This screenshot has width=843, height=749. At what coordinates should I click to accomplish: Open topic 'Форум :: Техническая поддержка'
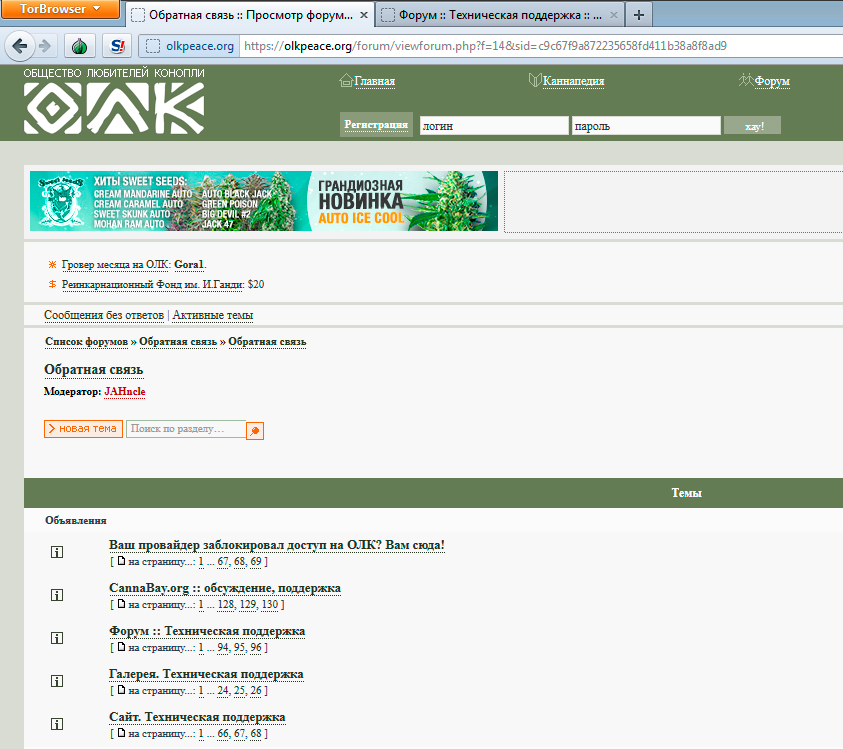point(207,631)
